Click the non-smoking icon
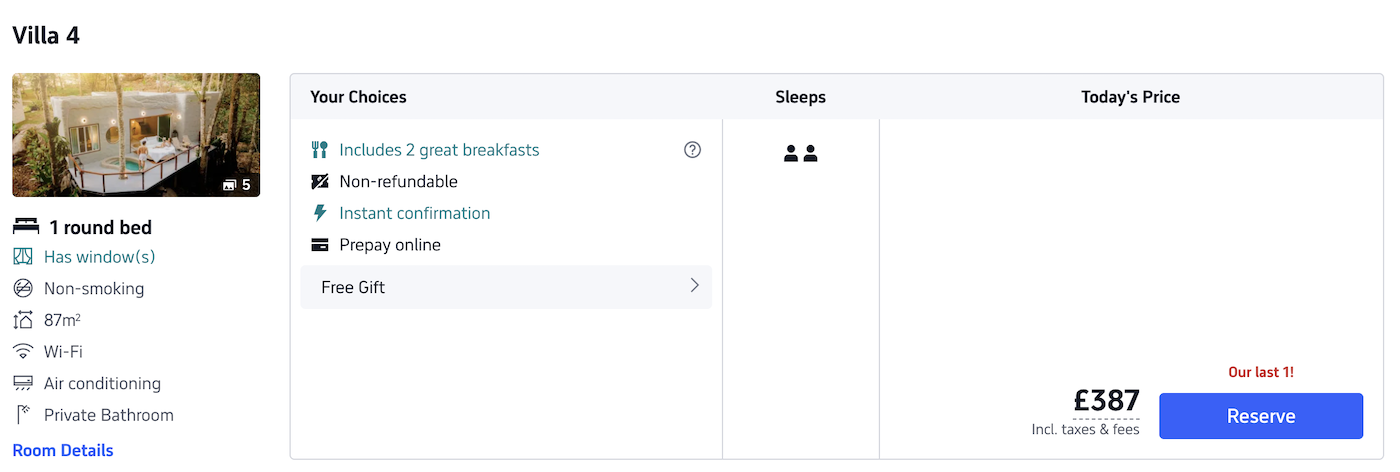The height and width of the screenshot is (472, 1400). [x=23, y=289]
